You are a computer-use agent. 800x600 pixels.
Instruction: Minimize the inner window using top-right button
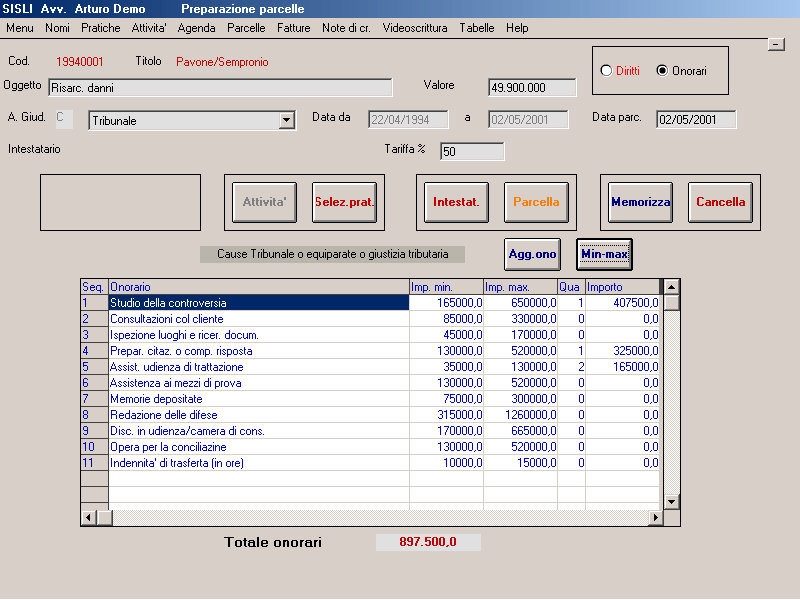pos(776,44)
